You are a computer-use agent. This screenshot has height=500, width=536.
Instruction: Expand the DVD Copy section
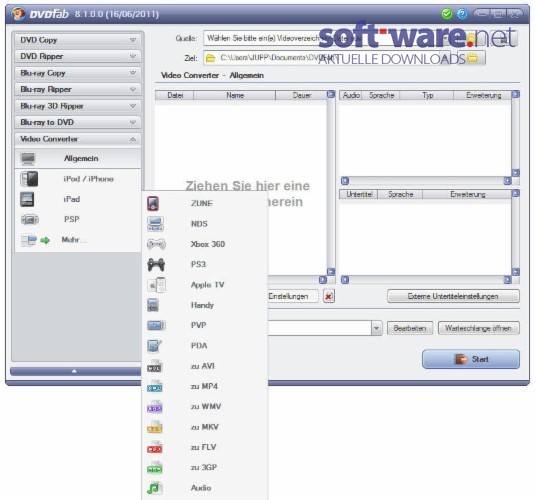click(x=78, y=40)
